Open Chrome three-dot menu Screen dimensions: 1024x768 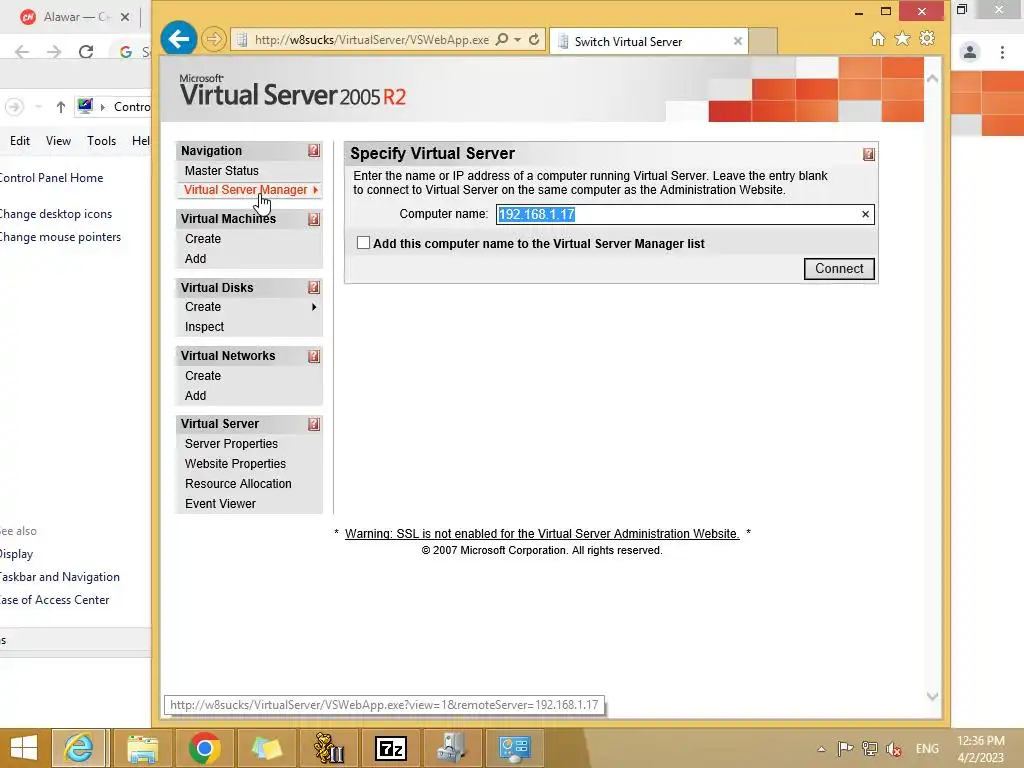click(x=1002, y=52)
